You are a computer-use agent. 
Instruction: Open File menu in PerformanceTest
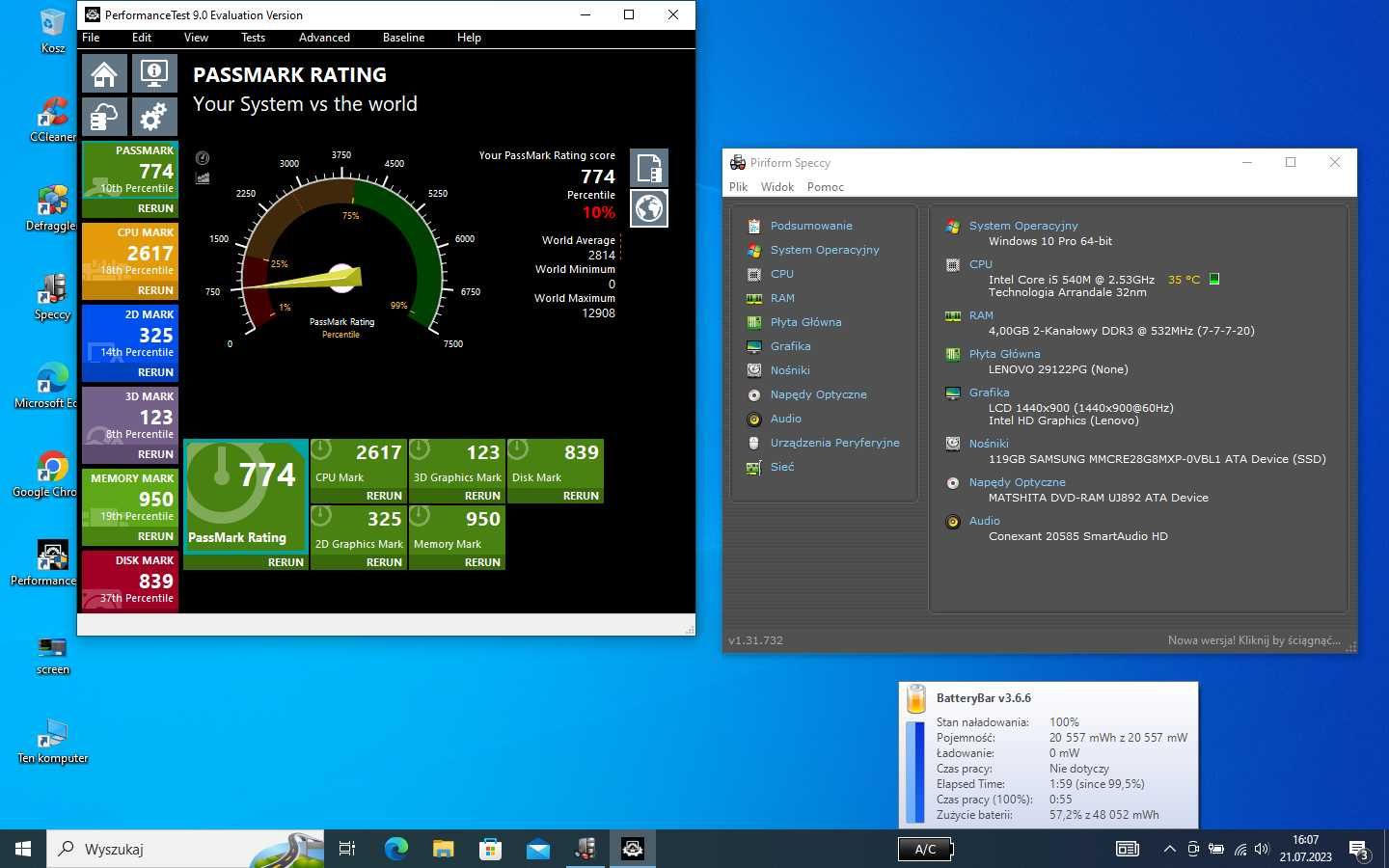[x=91, y=38]
